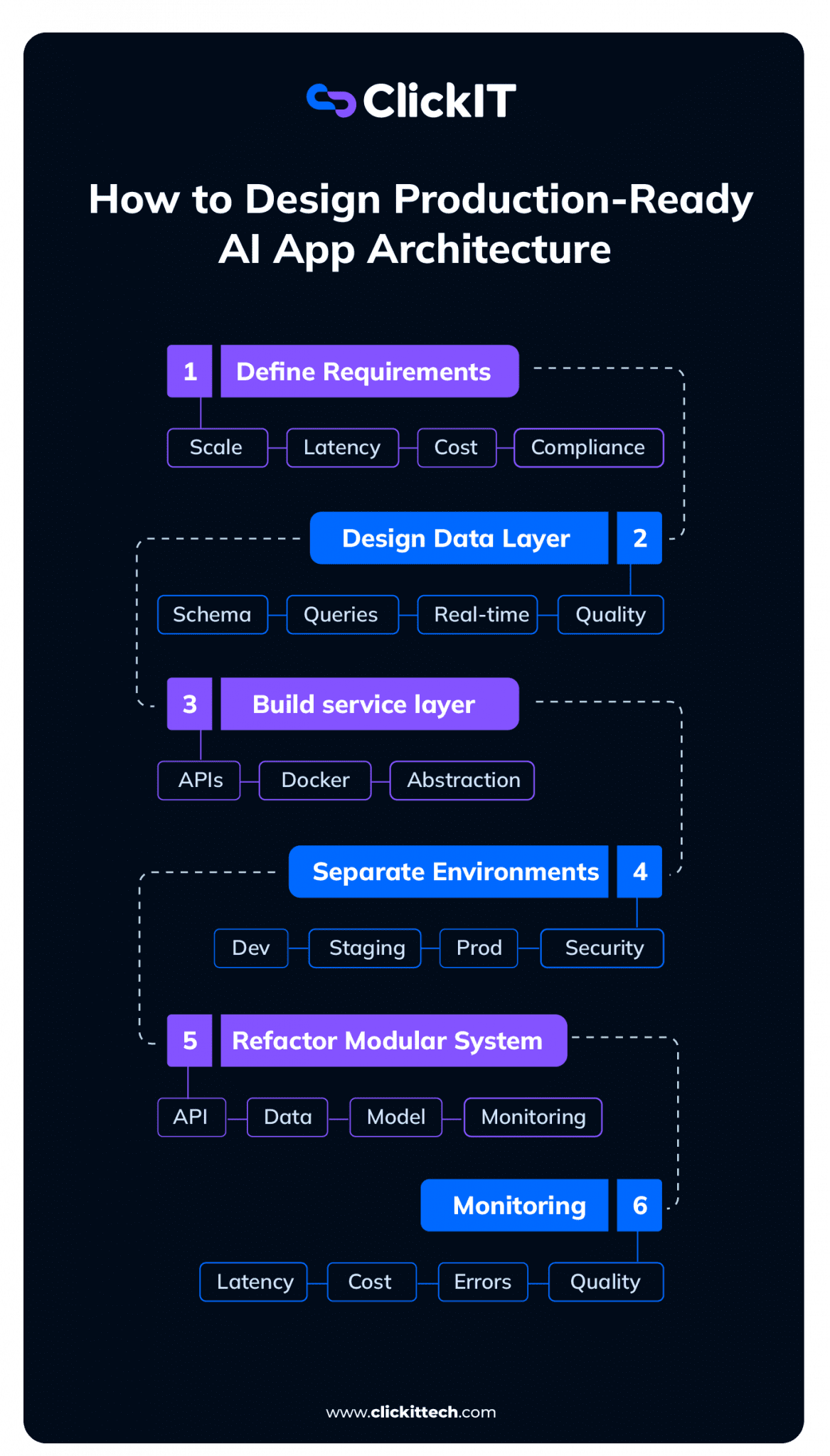
Task: Click the Errors box
Action: [x=483, y=1283]
